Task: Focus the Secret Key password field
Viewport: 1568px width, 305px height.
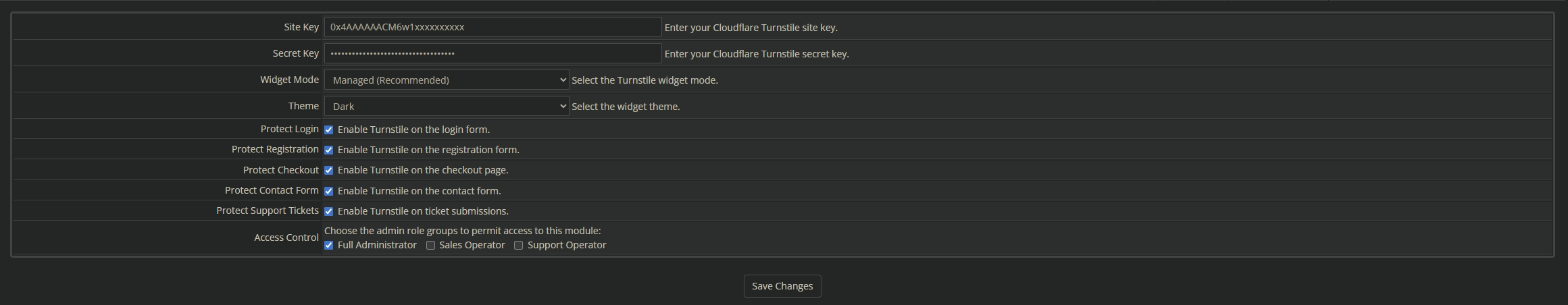Action: tap(492, 53)
